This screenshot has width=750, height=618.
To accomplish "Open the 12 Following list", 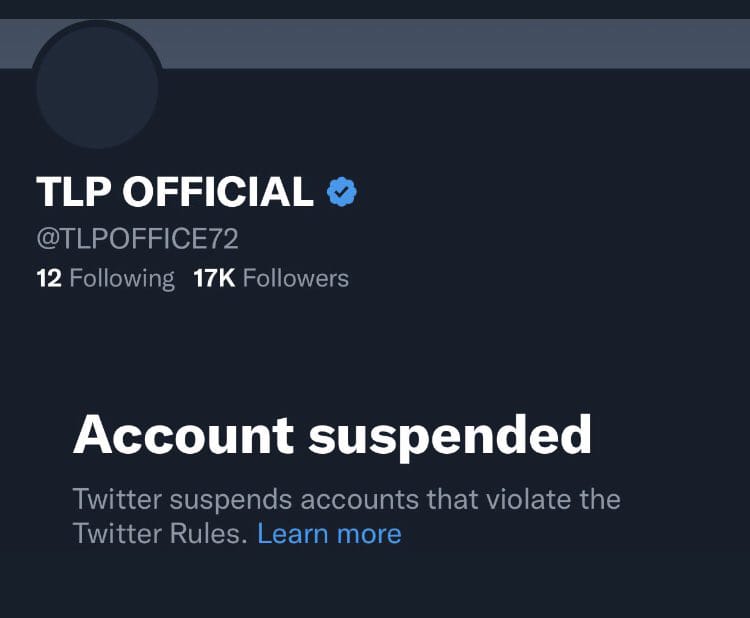I will pos(105,278).
